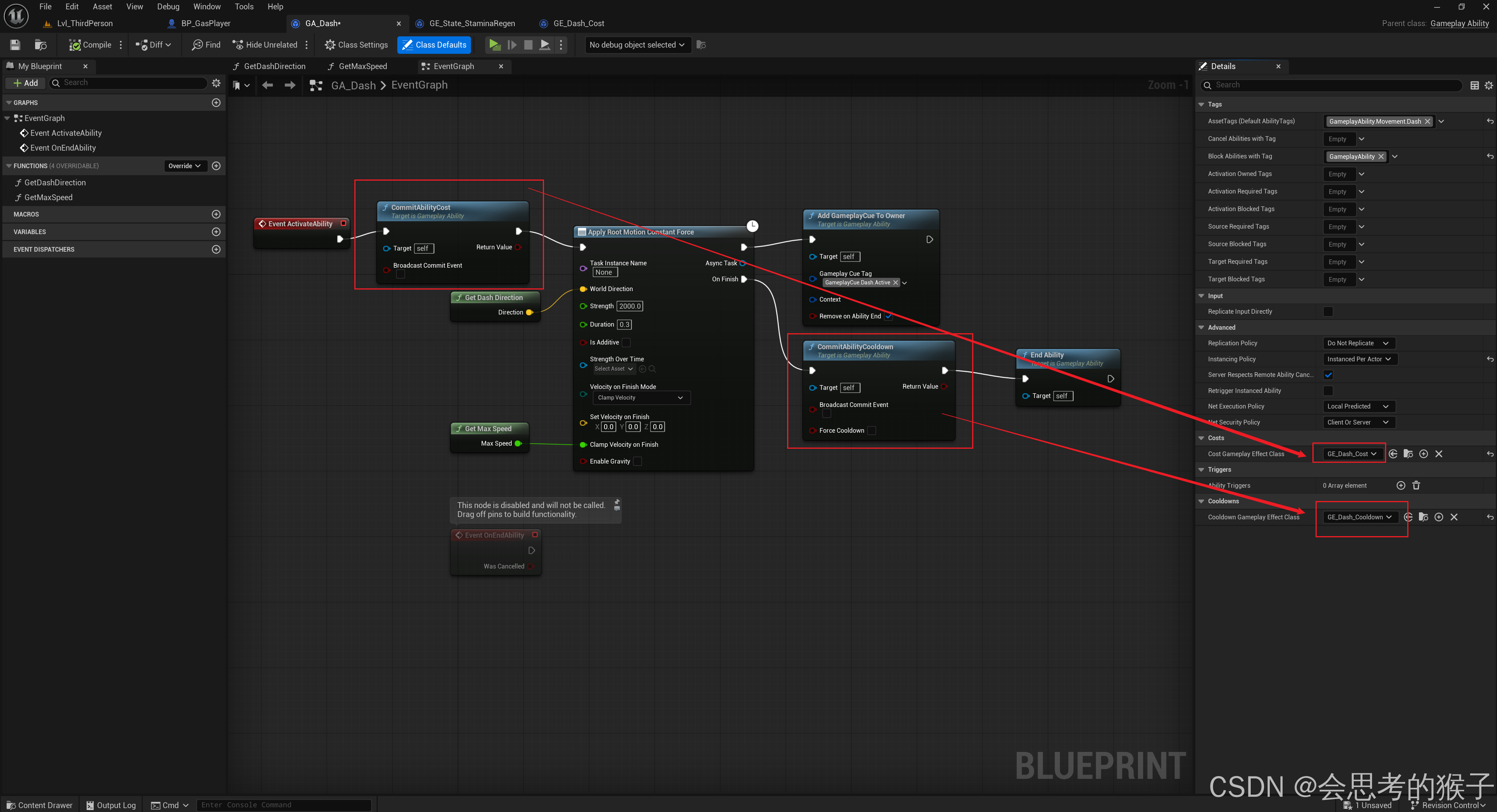Screen dimensions: 1497x812
Task: Click the Compile button
Action: pos(90,45)
